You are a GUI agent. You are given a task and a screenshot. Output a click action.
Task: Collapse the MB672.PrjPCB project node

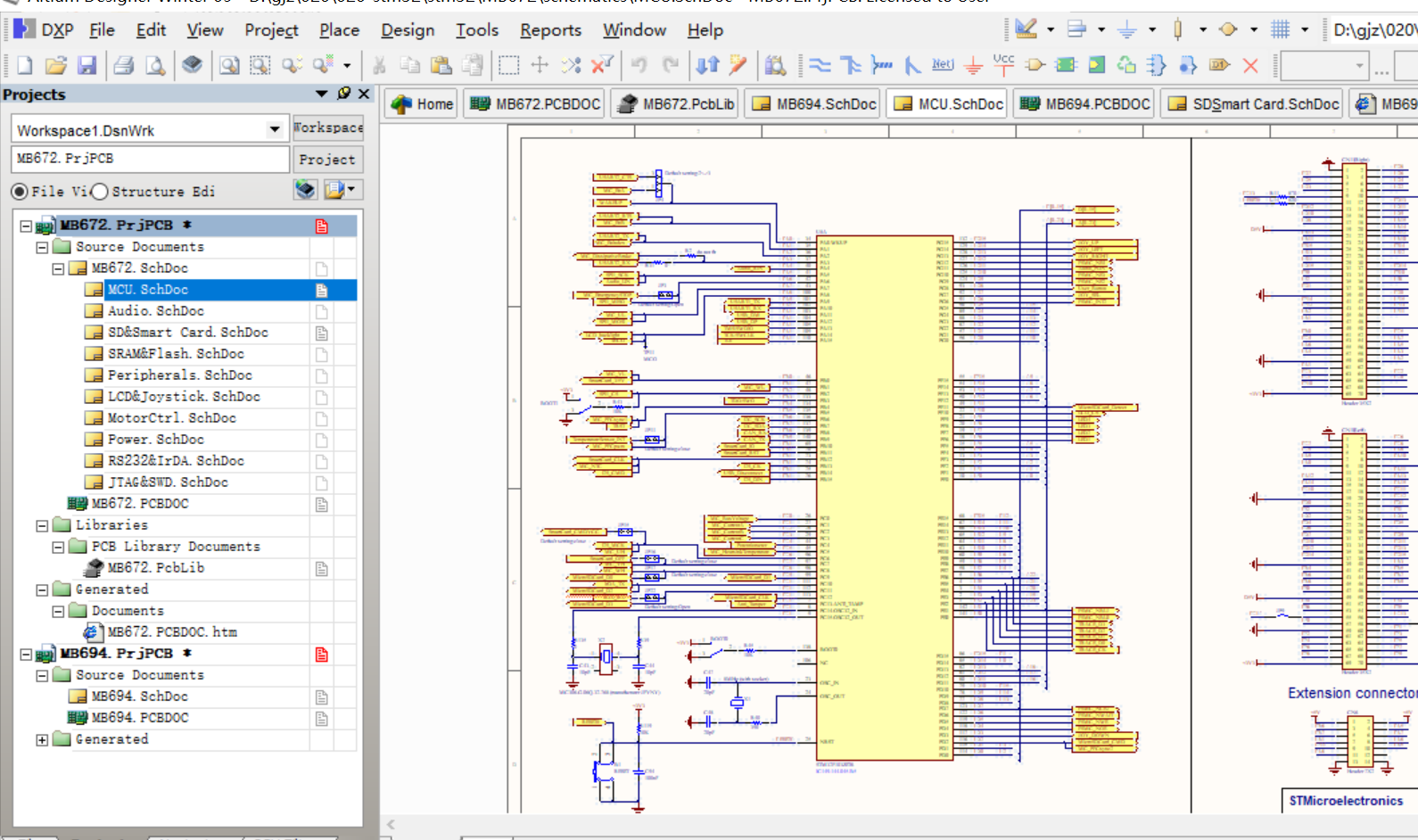[26, 226]
